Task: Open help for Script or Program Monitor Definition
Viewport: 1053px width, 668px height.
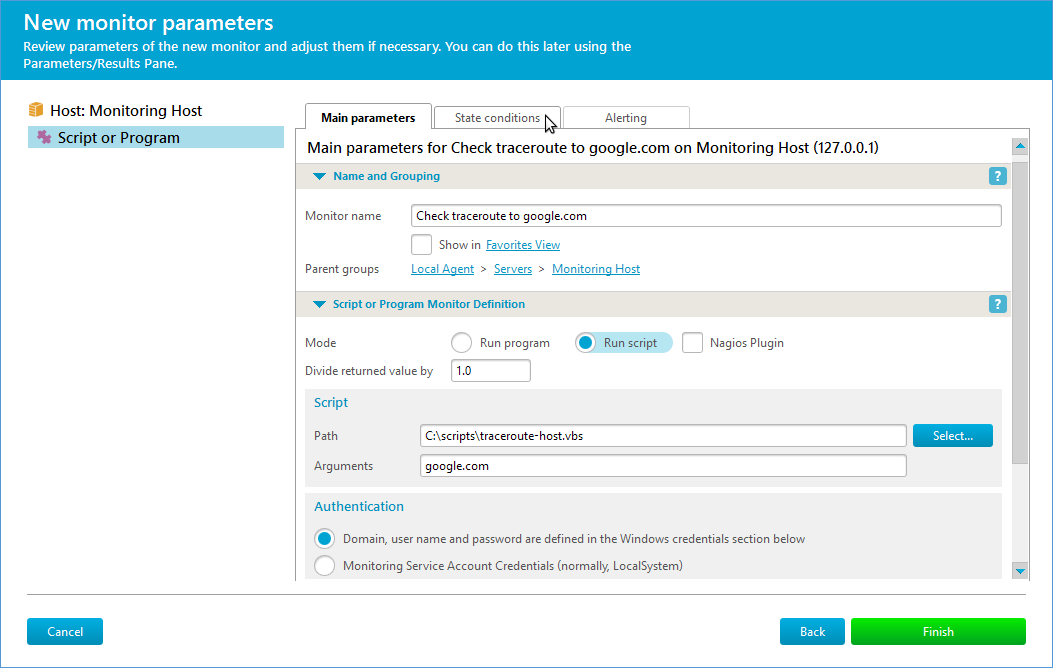Action: pyautogui.click(x=997, y=304)
